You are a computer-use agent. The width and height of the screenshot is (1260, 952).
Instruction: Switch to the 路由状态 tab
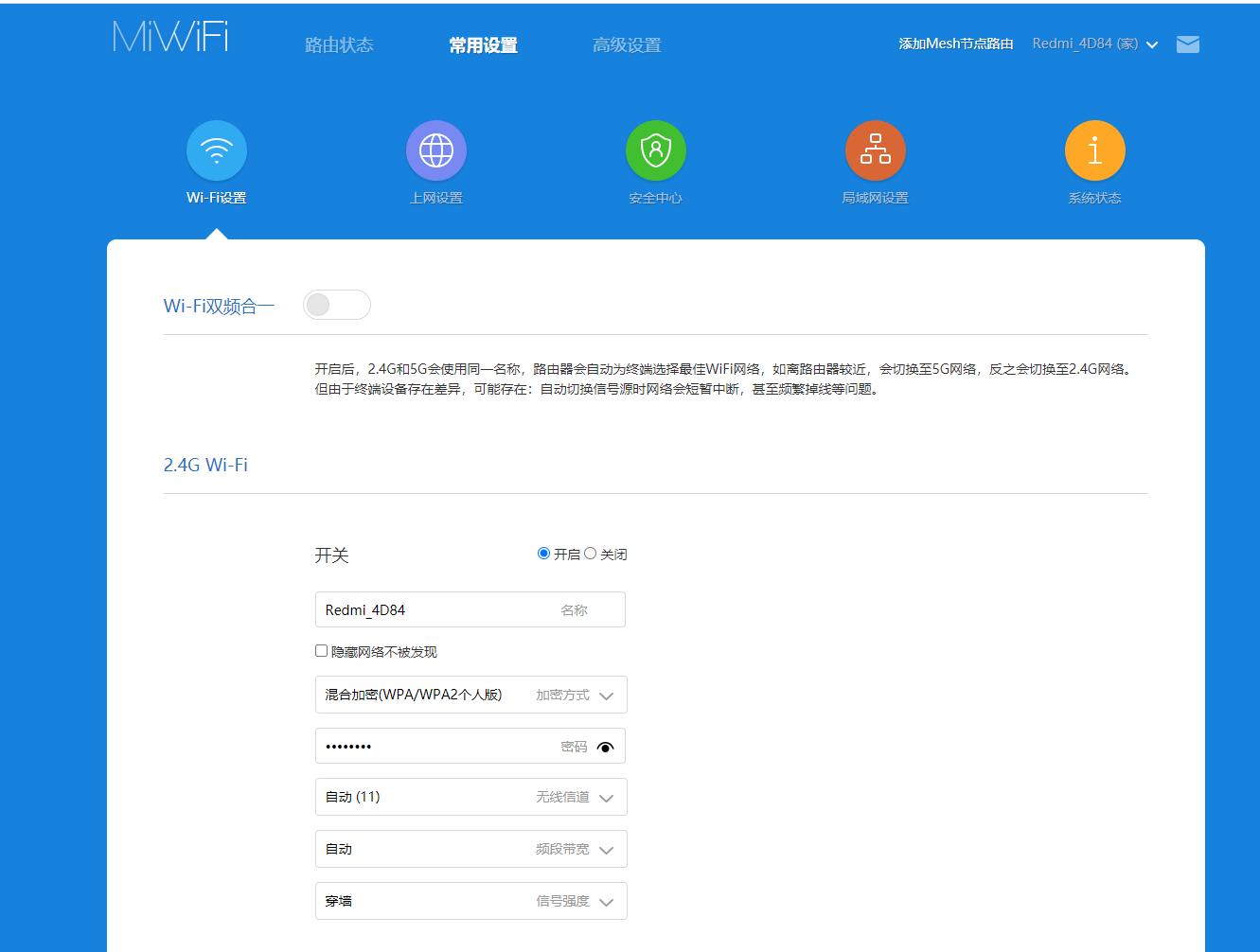click(x=341, y=44)
